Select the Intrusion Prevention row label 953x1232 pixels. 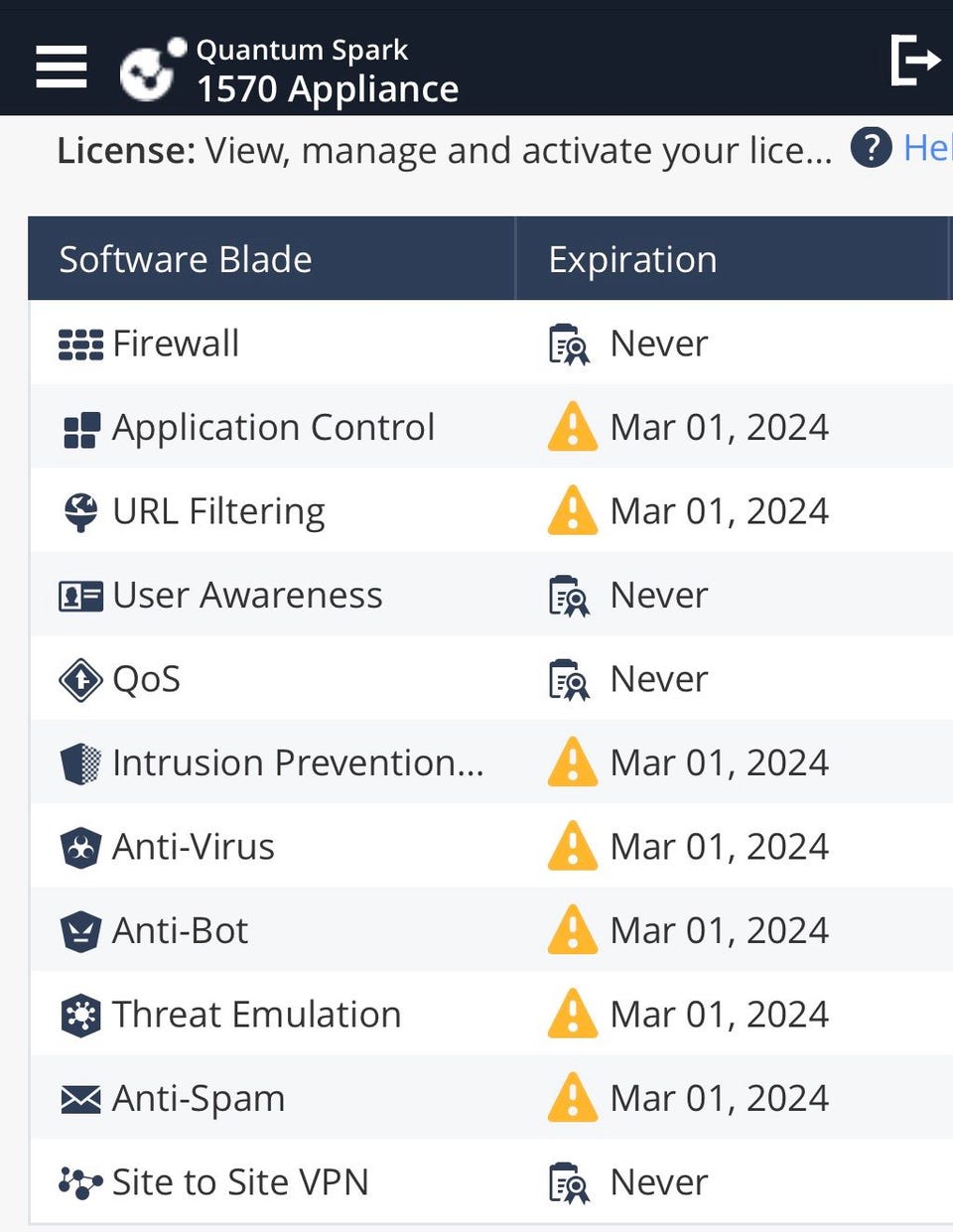298,762
